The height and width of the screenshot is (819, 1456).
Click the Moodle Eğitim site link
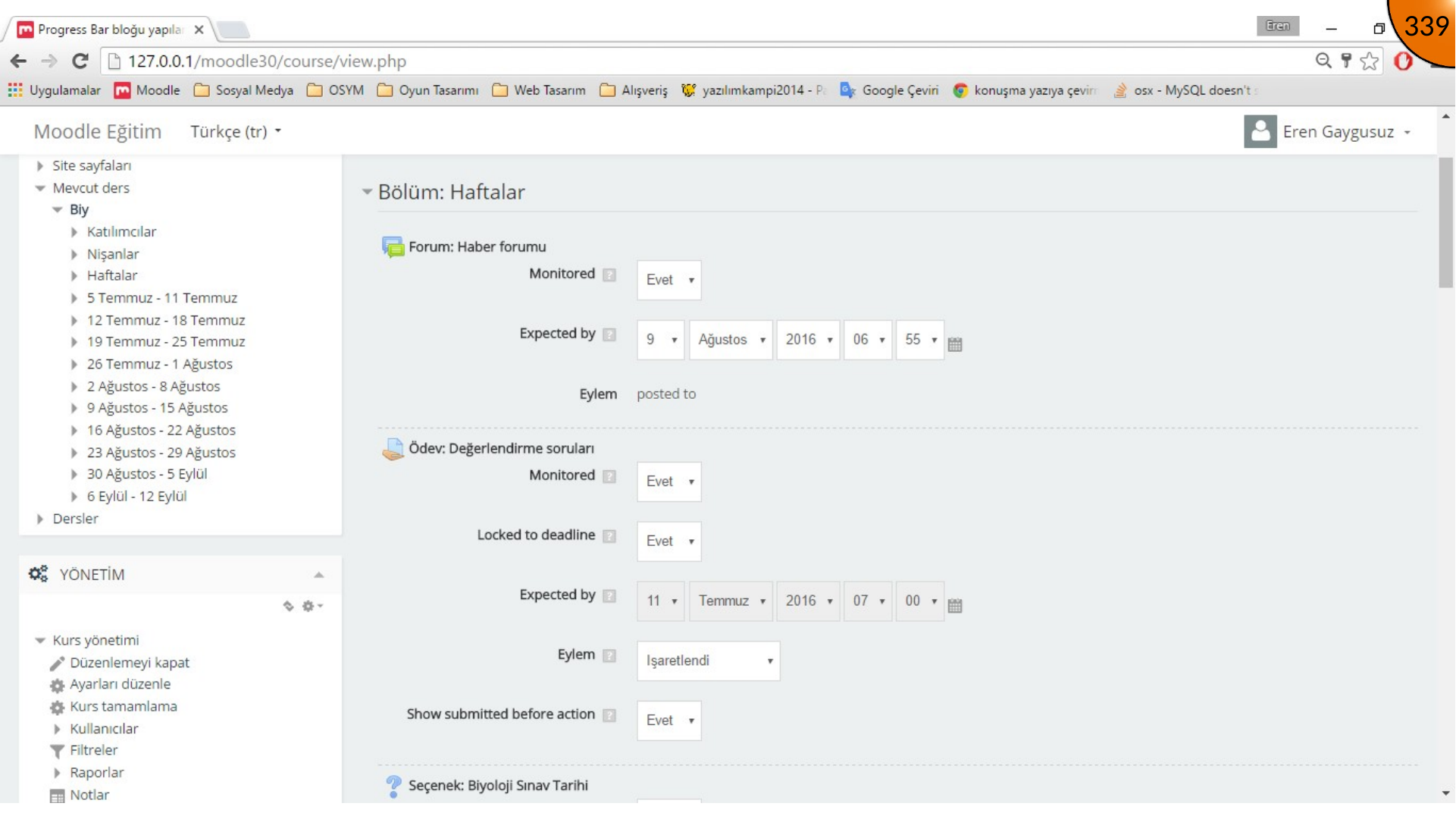pos(98,131)
